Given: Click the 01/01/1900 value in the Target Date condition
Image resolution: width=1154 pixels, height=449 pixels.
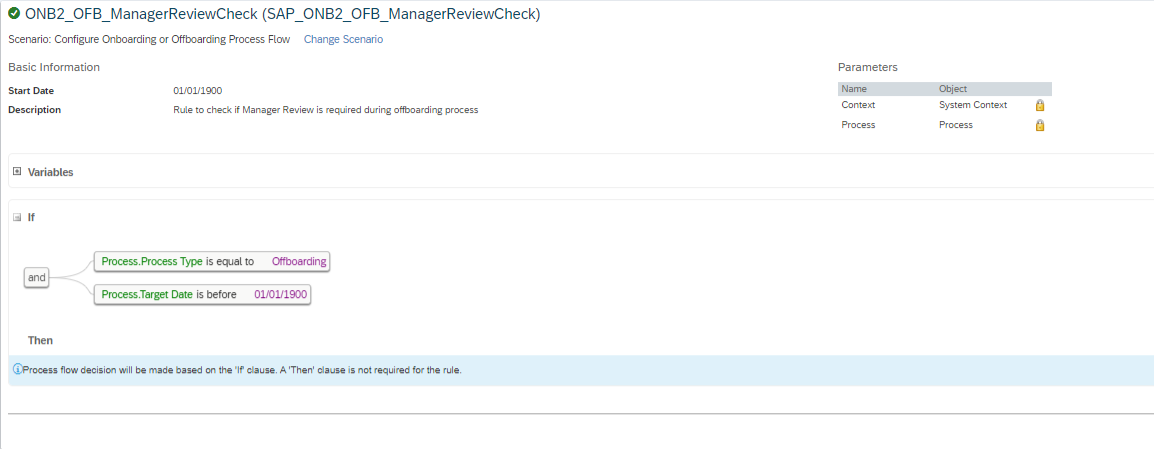Looking at the screenshot, I should click(x=280, y=294).
